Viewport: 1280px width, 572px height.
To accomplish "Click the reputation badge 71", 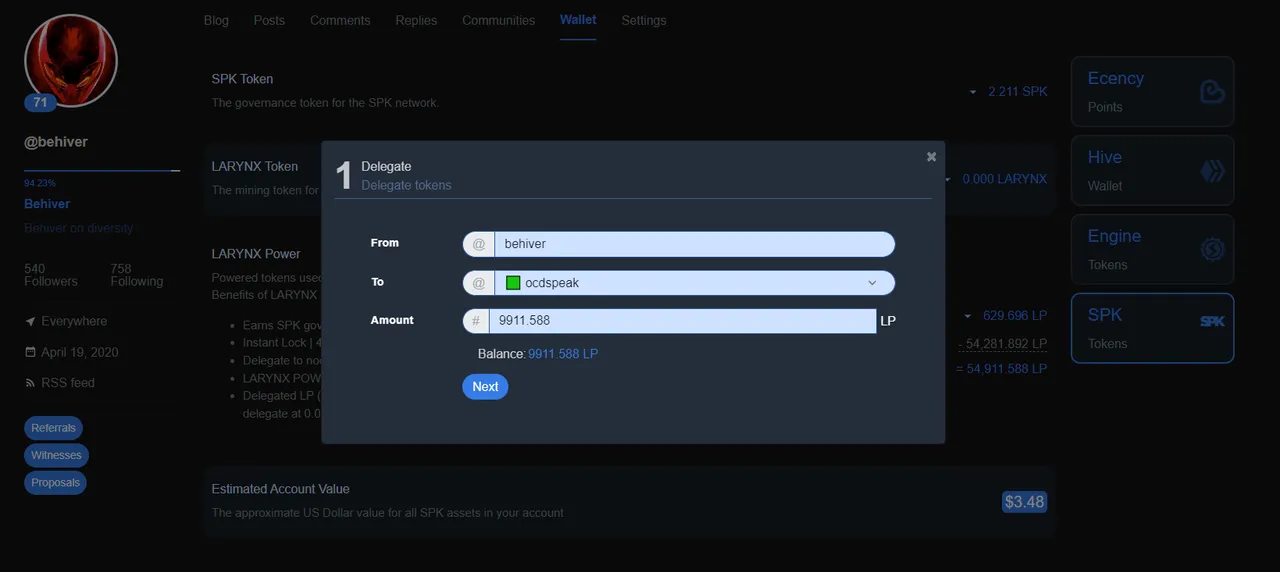I will click(x=41, y=102).
